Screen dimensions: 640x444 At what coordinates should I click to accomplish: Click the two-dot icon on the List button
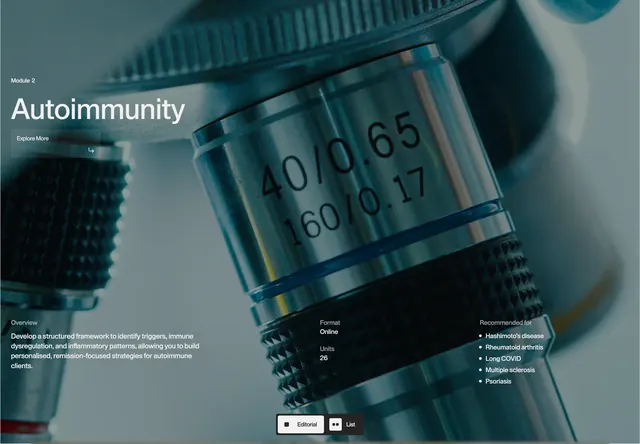pyautogui.click(x=335, y=424)
